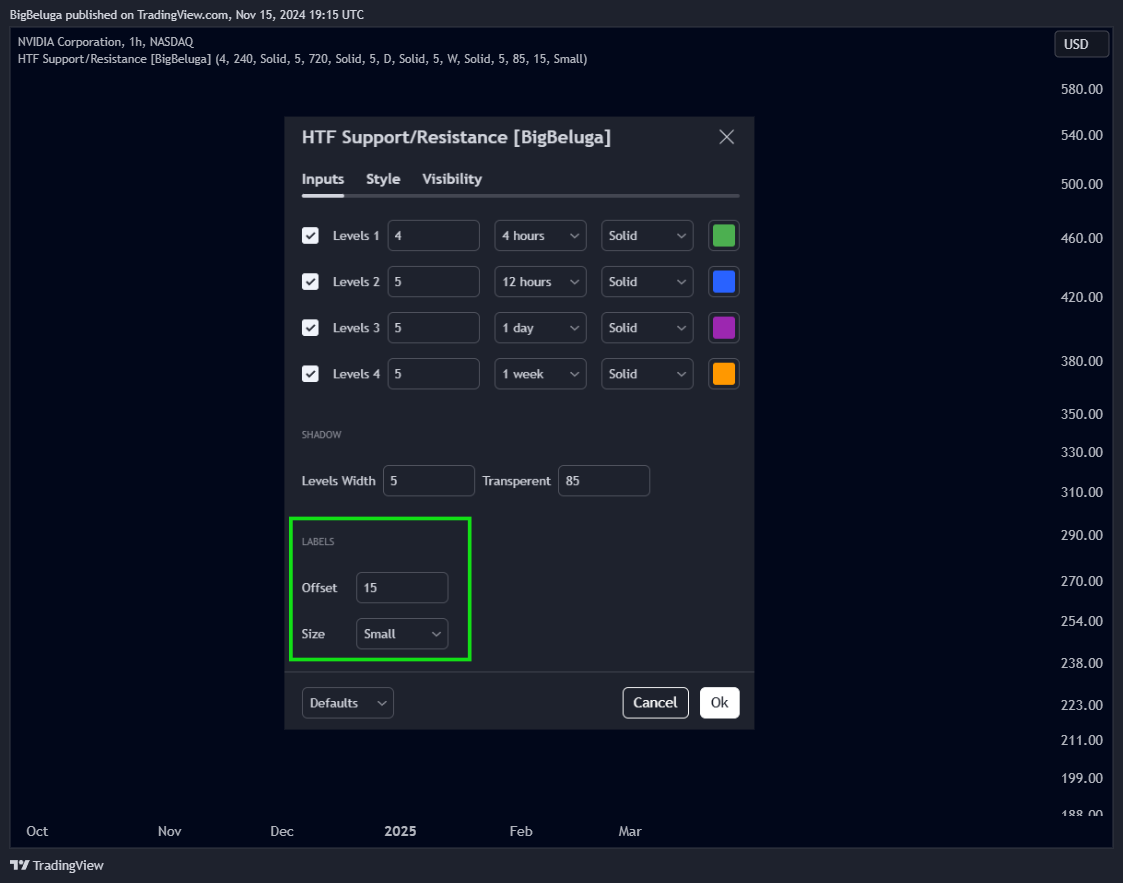Click the Nov time axis label

tap(169, 831)
